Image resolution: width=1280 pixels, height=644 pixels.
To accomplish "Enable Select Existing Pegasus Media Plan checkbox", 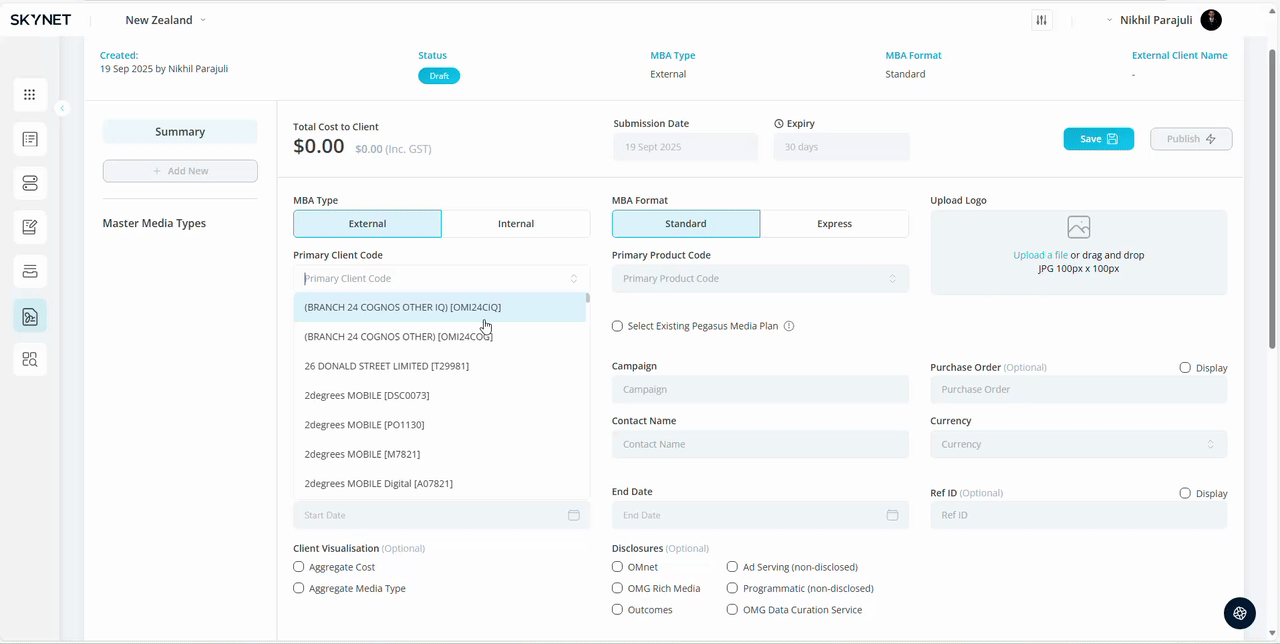I will [x=618, y=326].
